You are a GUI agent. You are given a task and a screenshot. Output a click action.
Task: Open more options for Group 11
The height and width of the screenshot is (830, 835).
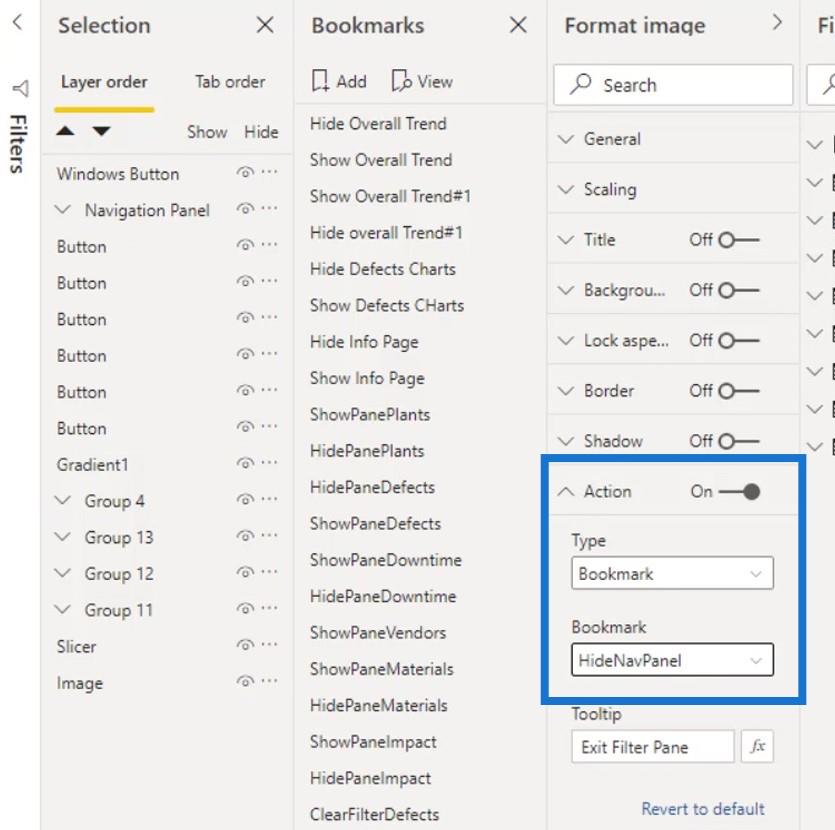click(x=269, y=608)
